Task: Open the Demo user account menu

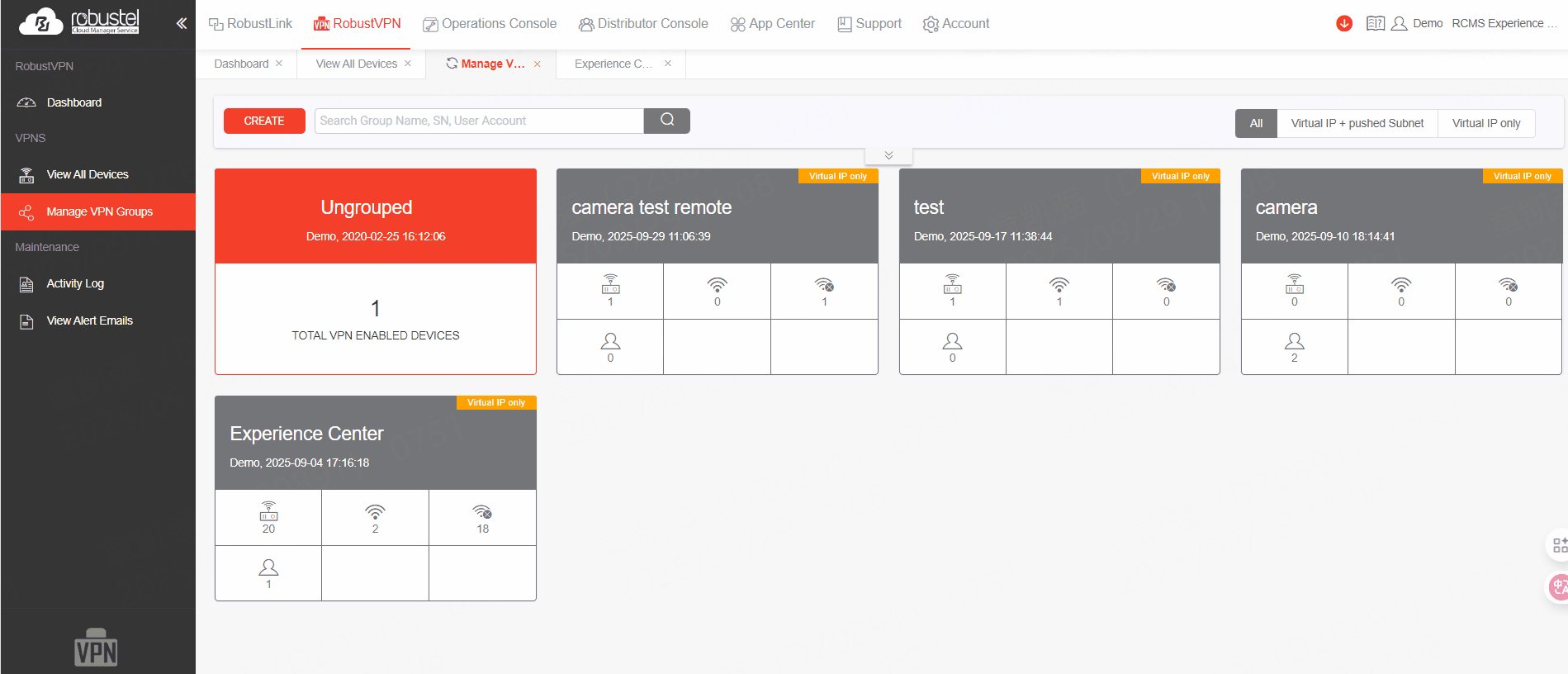Action: [1417, 24]
